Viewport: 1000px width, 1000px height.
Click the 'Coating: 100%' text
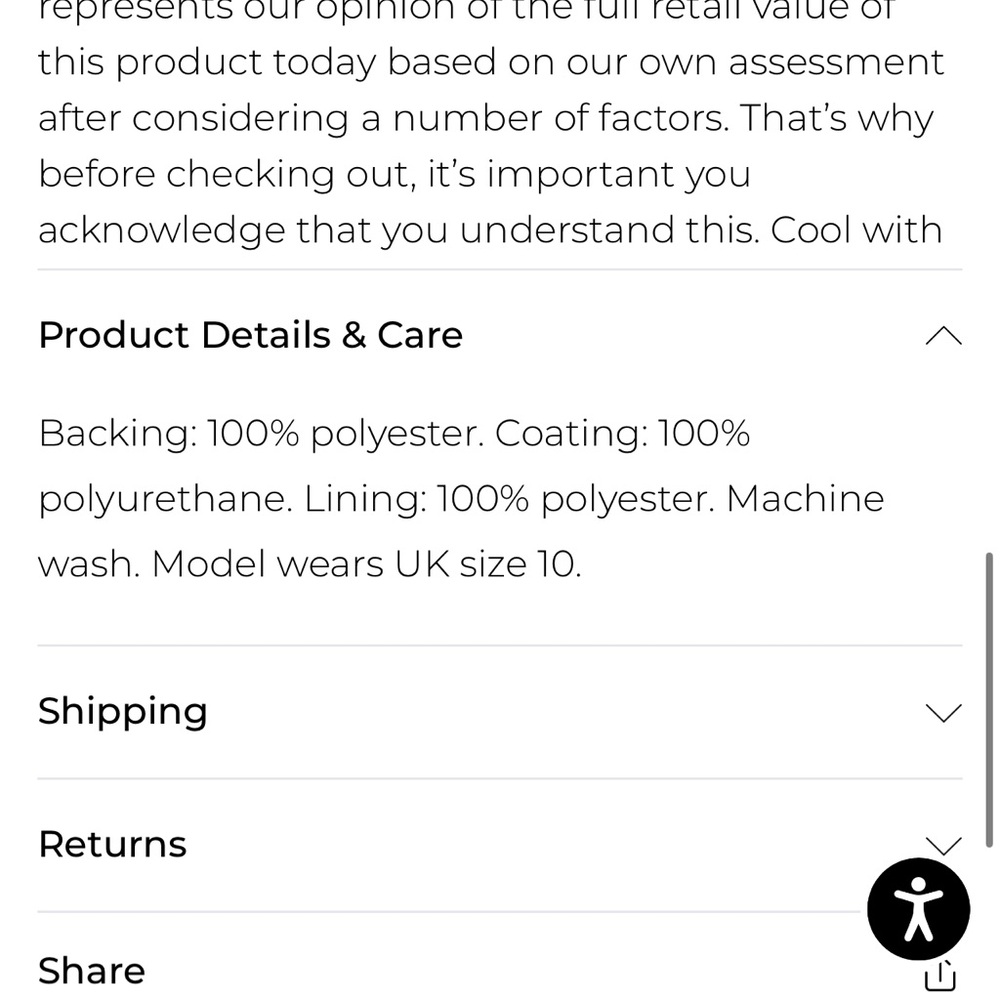coord(622,434)
